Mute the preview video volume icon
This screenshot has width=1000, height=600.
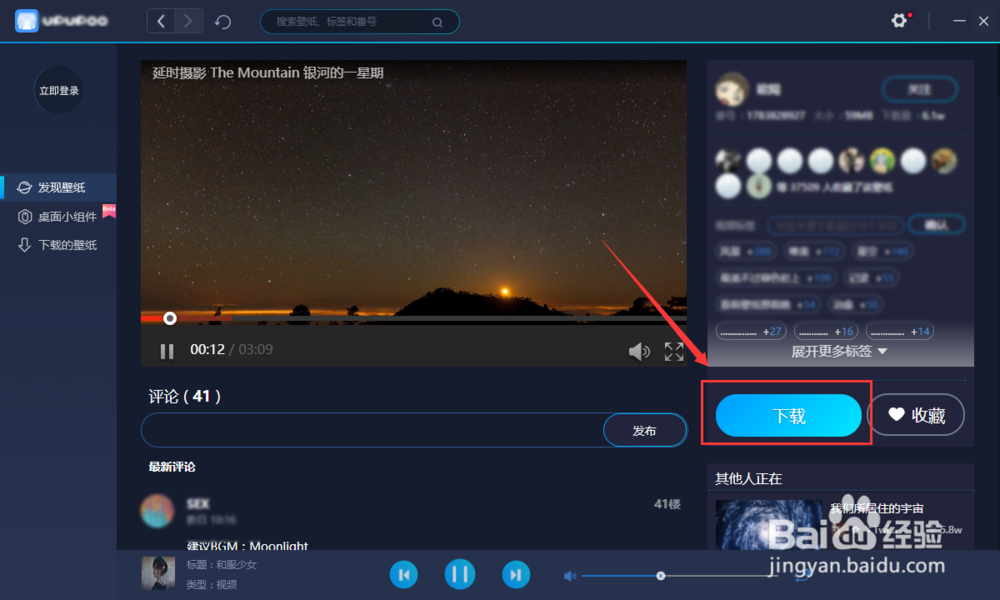coord(639,351)
